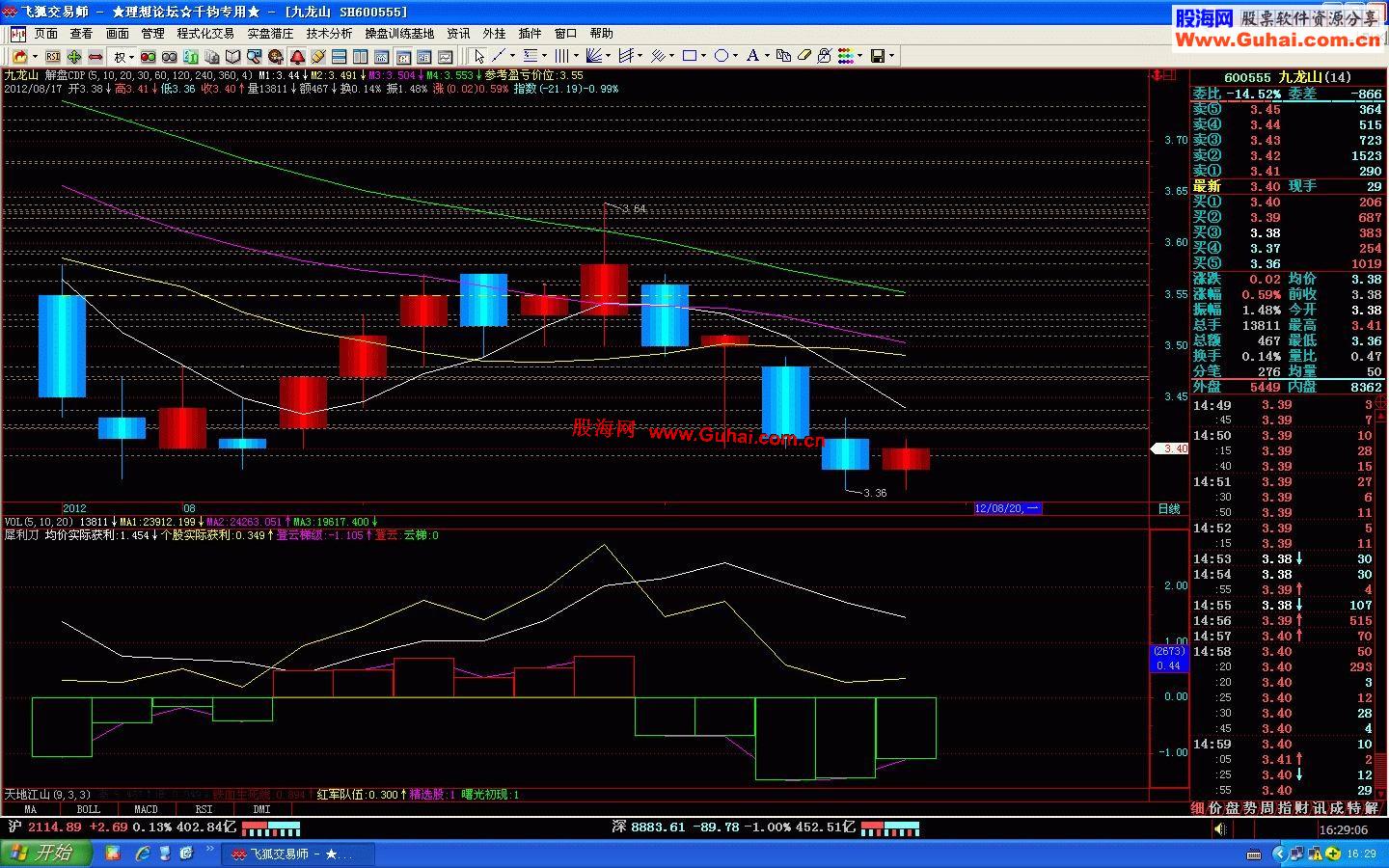Select the ellipse drawing tool
Screen dimensions: 1389x868
tap(722, 57)
